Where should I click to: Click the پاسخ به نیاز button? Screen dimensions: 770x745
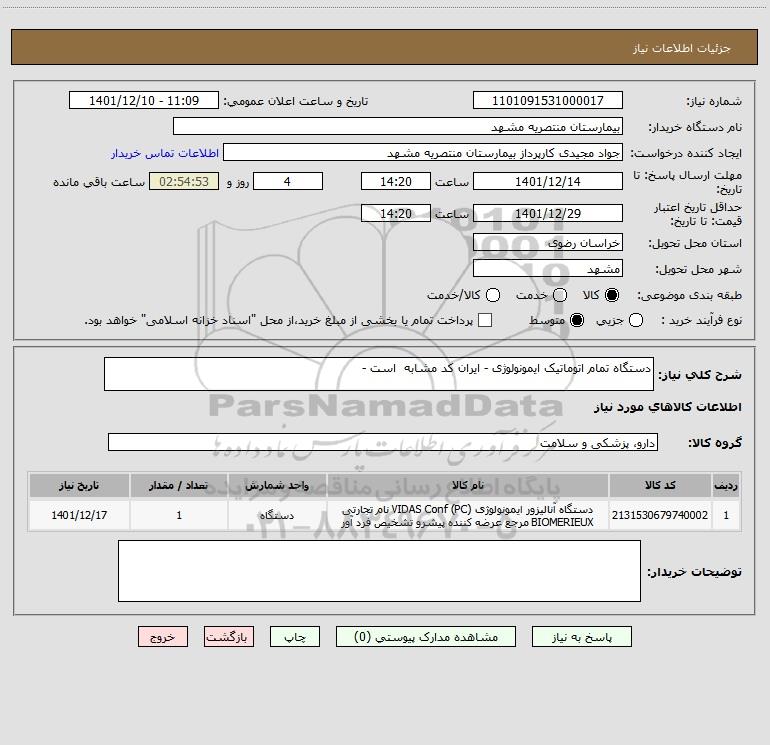point(582,637)
